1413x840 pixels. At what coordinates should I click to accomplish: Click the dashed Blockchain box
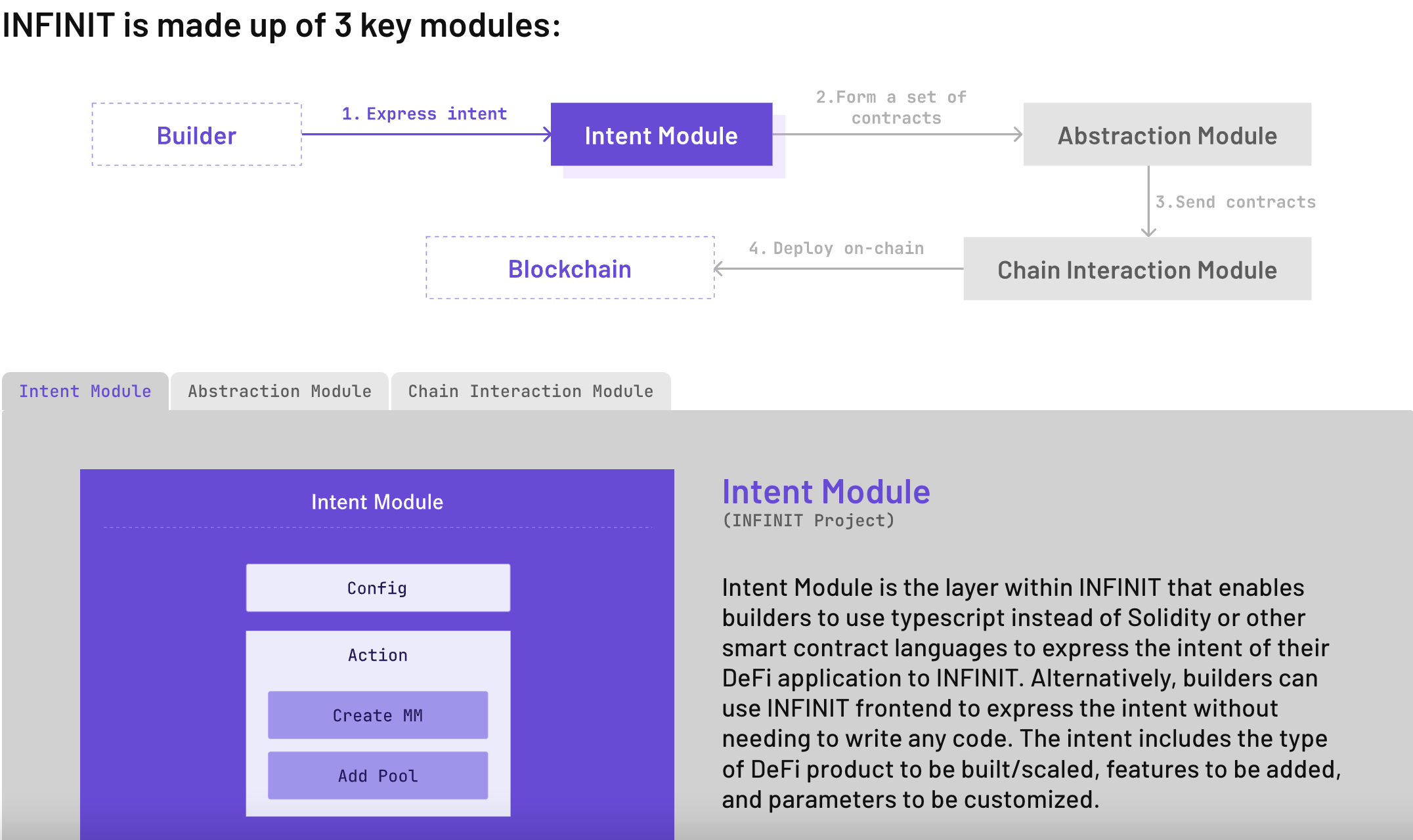(x=570, y=268)
